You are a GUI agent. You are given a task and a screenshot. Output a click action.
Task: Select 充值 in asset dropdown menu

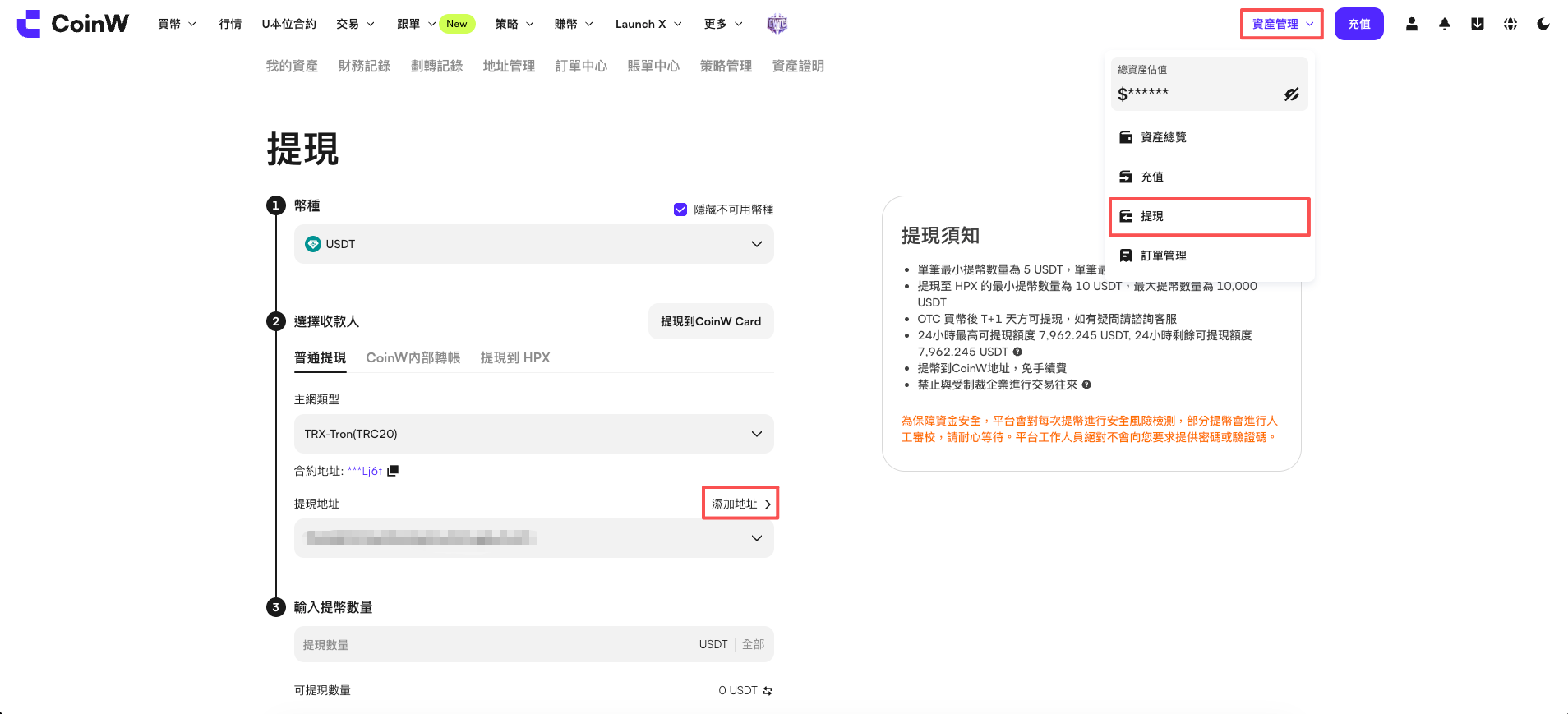pos(1210,177)
